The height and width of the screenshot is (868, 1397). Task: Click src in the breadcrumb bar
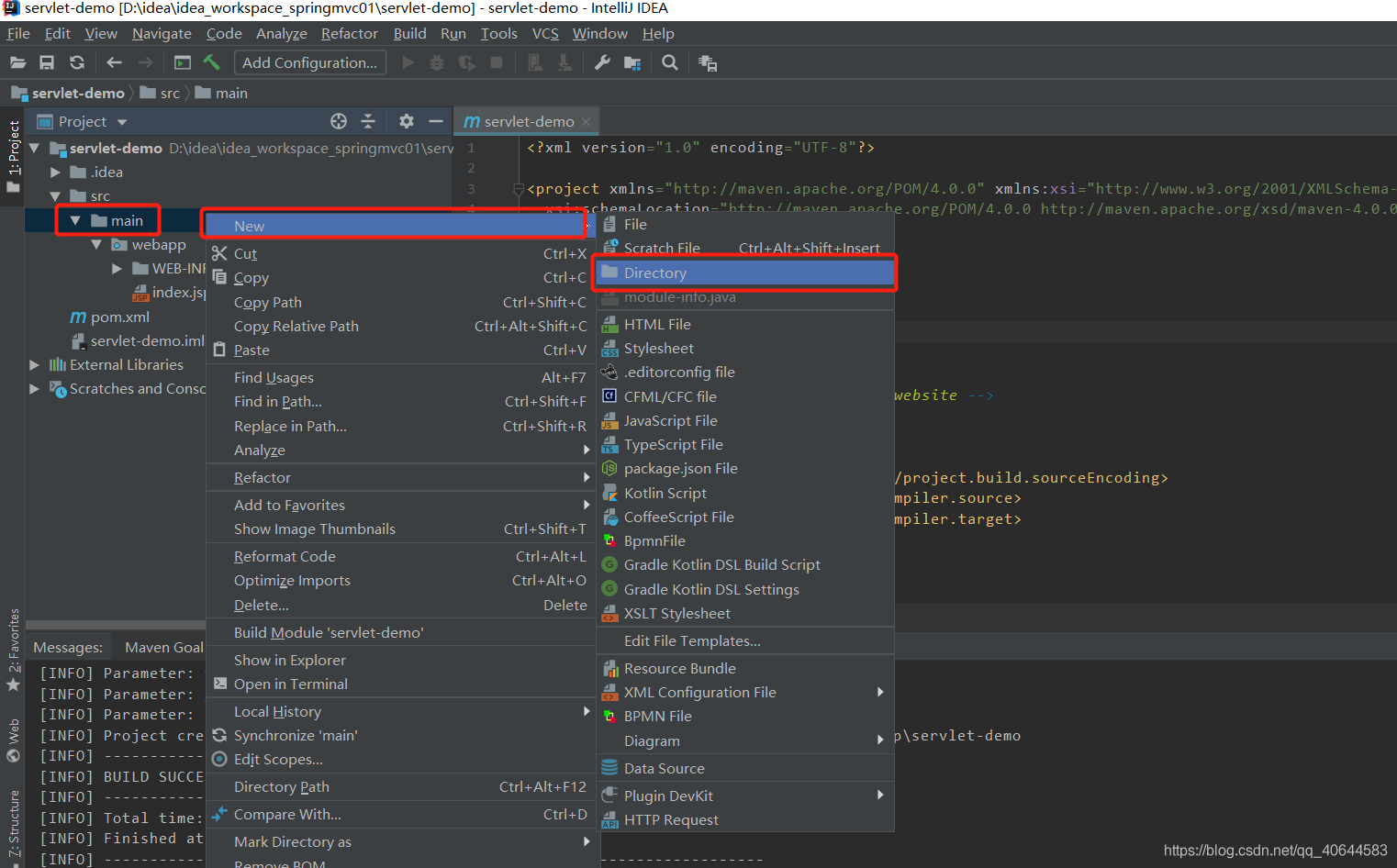coord(161,93)
